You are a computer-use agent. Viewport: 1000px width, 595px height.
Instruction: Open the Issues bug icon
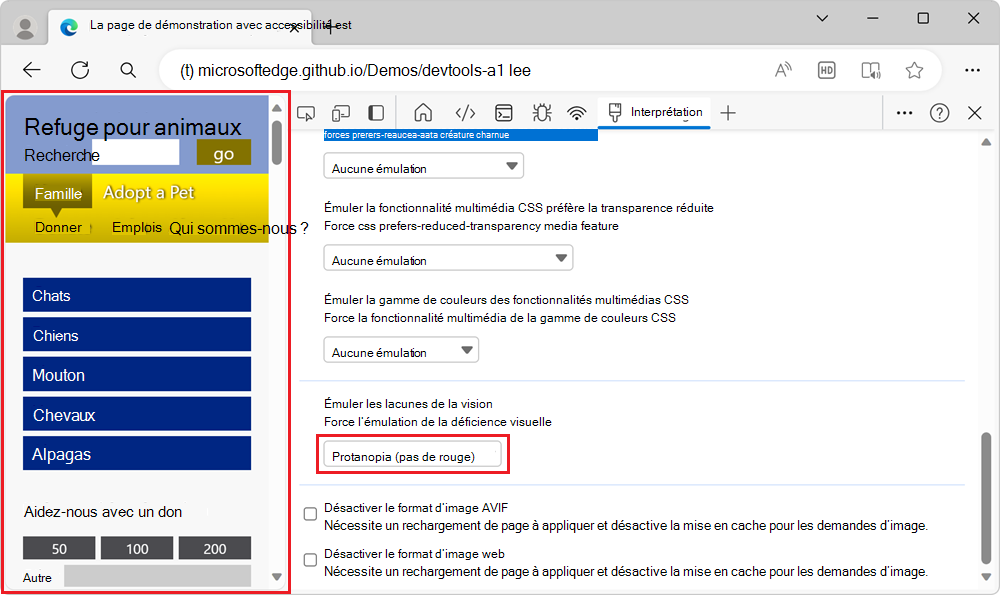point(541,113)
